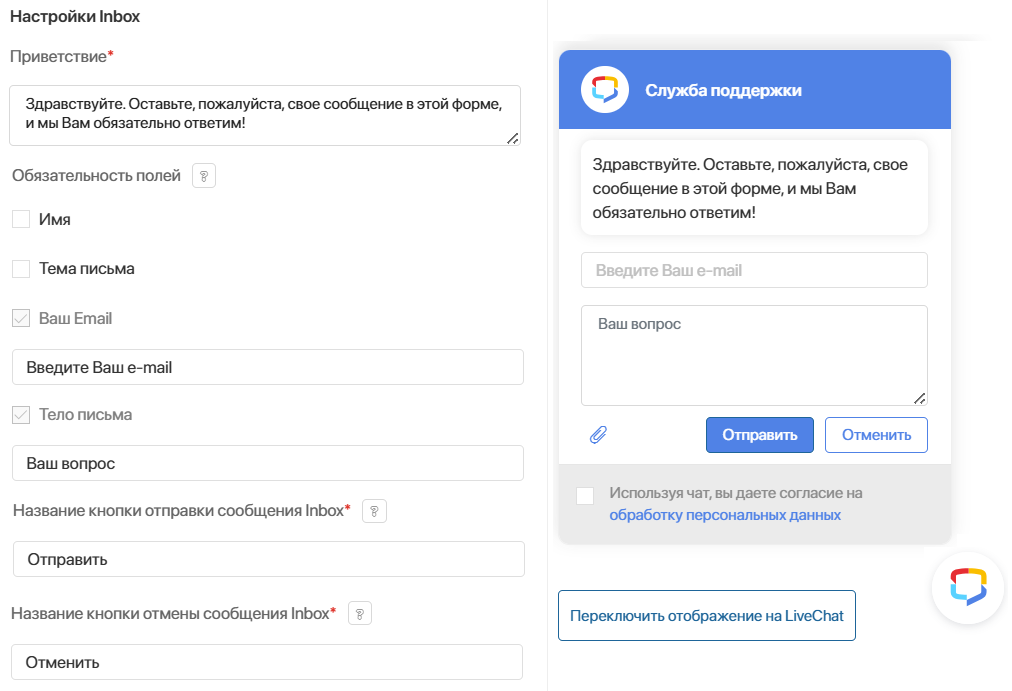Click the greeting message bubble in preview
Image resolution: width=1012 pixels, height=691 pixels.
click(x=754, y=188)
